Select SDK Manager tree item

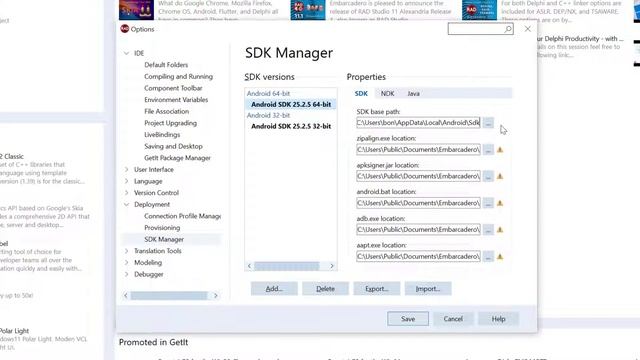tap(164, 239)
